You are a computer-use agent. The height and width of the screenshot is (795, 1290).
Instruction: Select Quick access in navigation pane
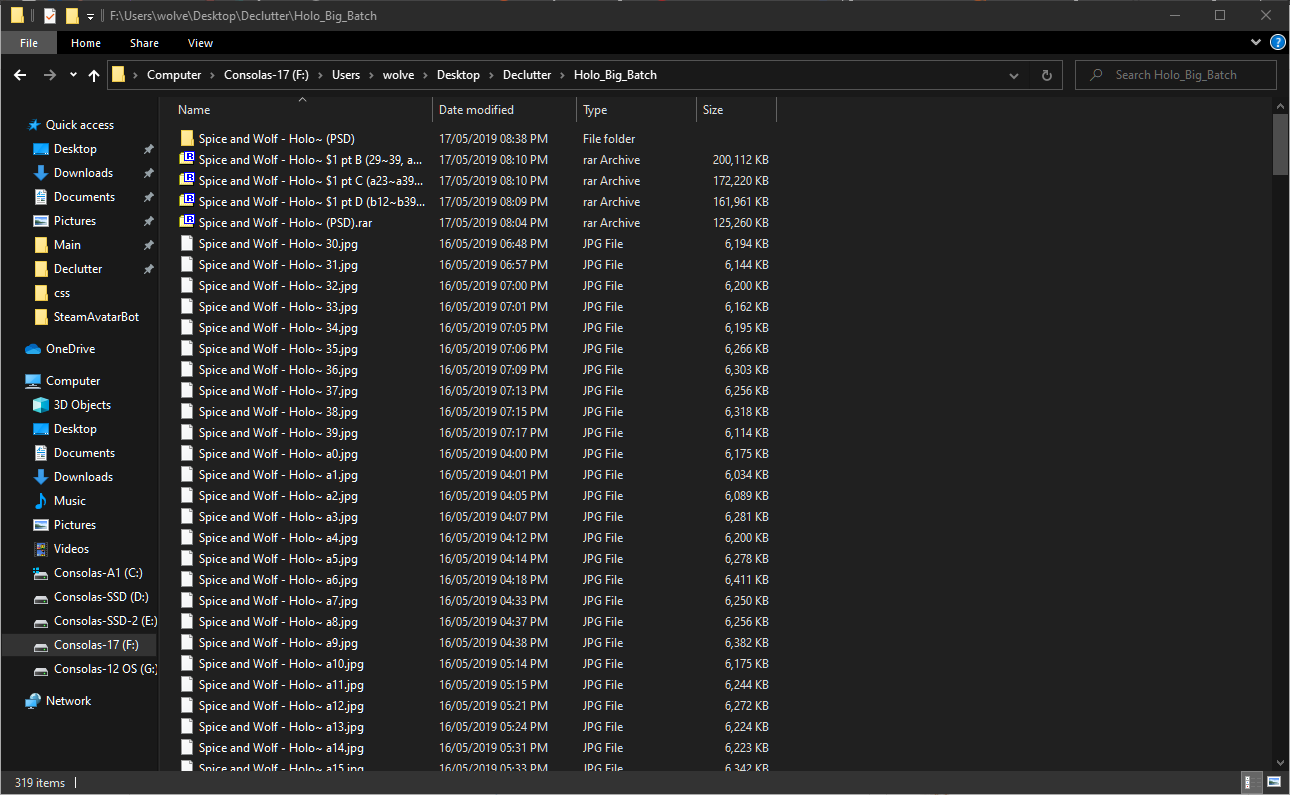coord(79,125)
